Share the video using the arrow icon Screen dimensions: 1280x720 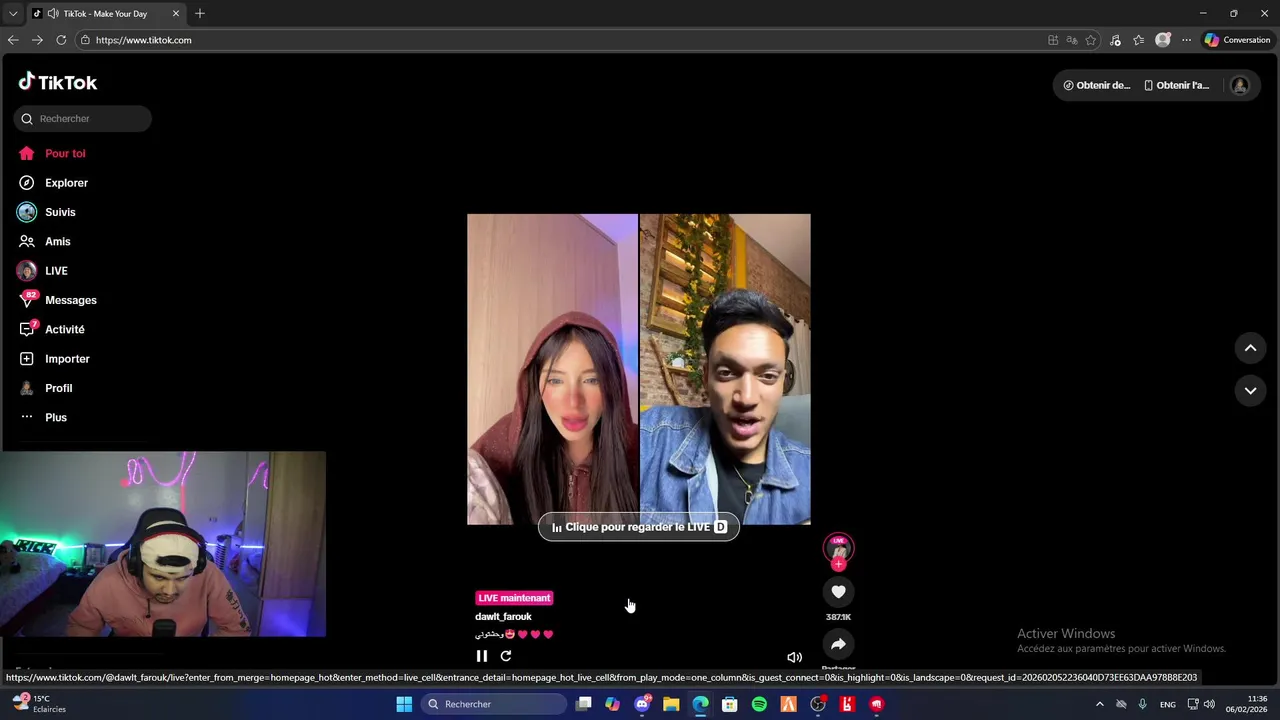coord(838,645)
